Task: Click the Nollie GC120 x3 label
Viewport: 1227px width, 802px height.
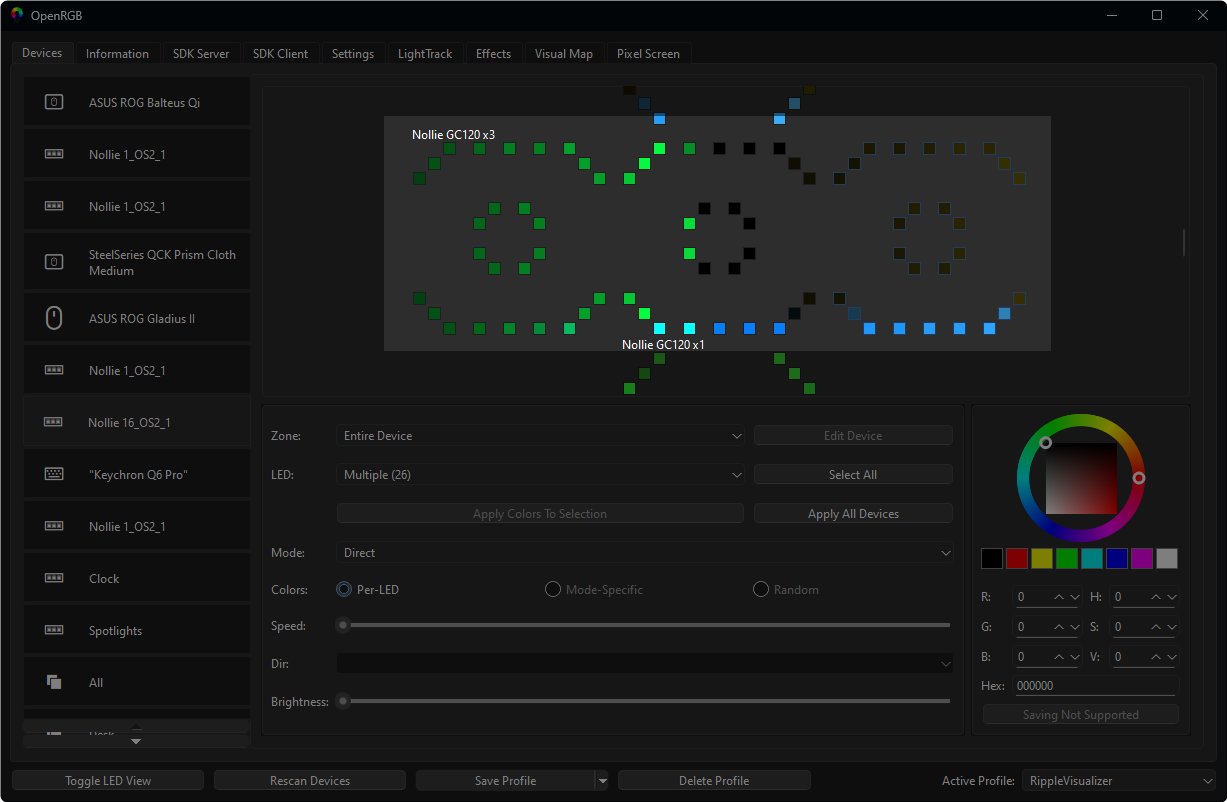Action: click(x=453, y=134)
